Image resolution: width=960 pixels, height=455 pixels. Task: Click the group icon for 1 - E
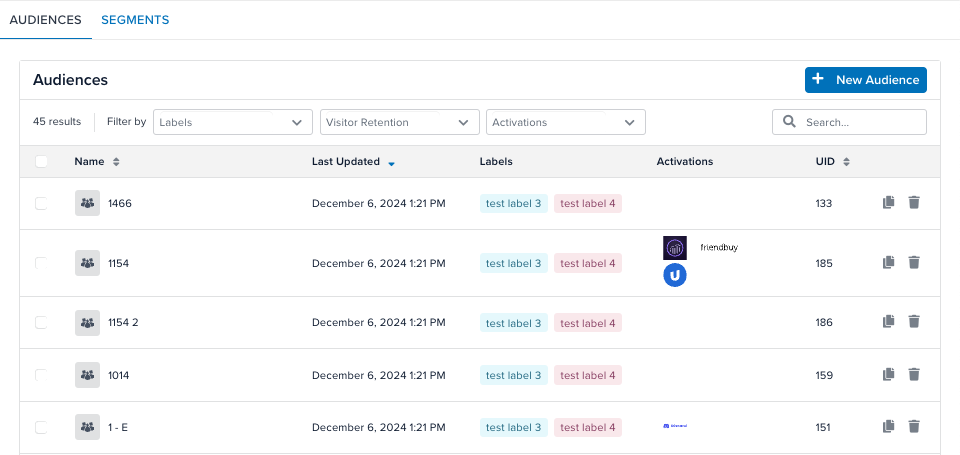[88, 427]
